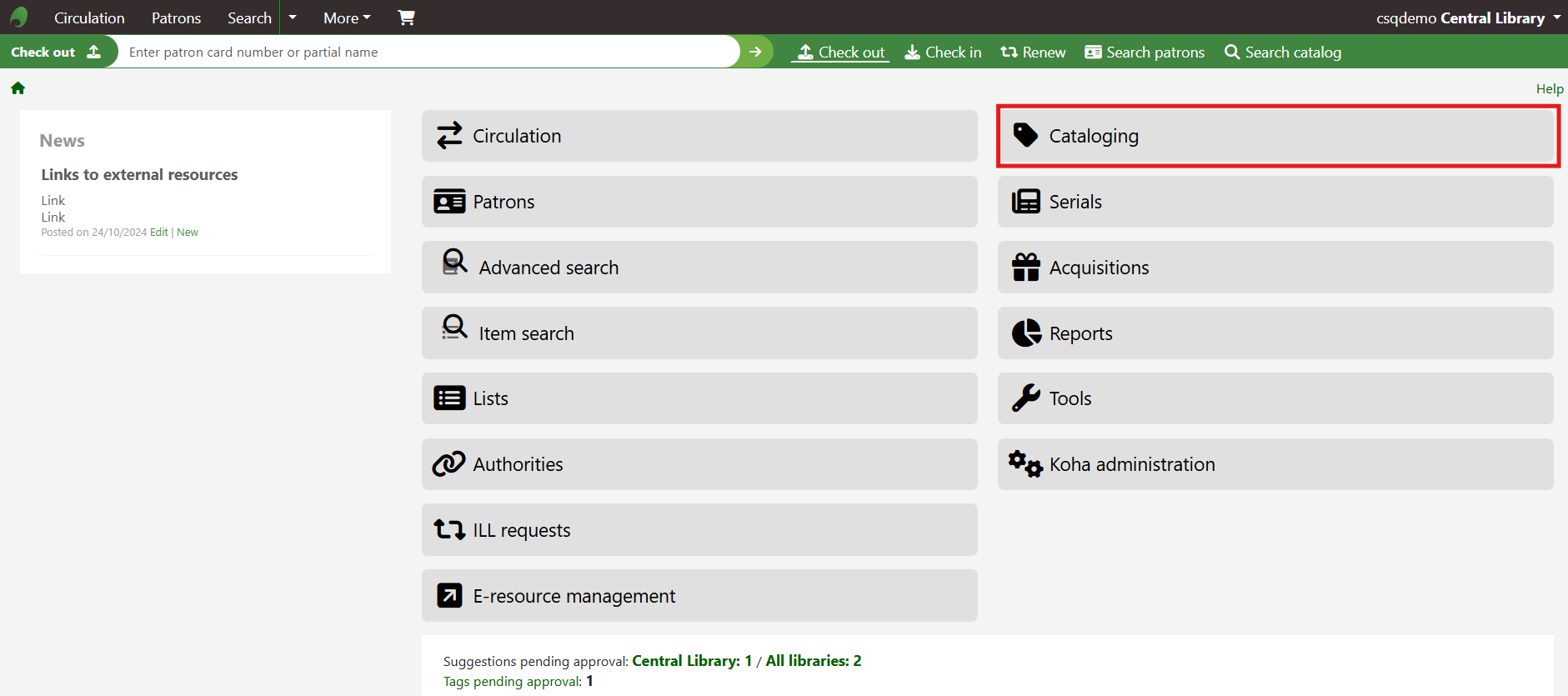Submit patron search with arrow button
The height and width of the screenshot is (696, 1568).
click(755, 52)
